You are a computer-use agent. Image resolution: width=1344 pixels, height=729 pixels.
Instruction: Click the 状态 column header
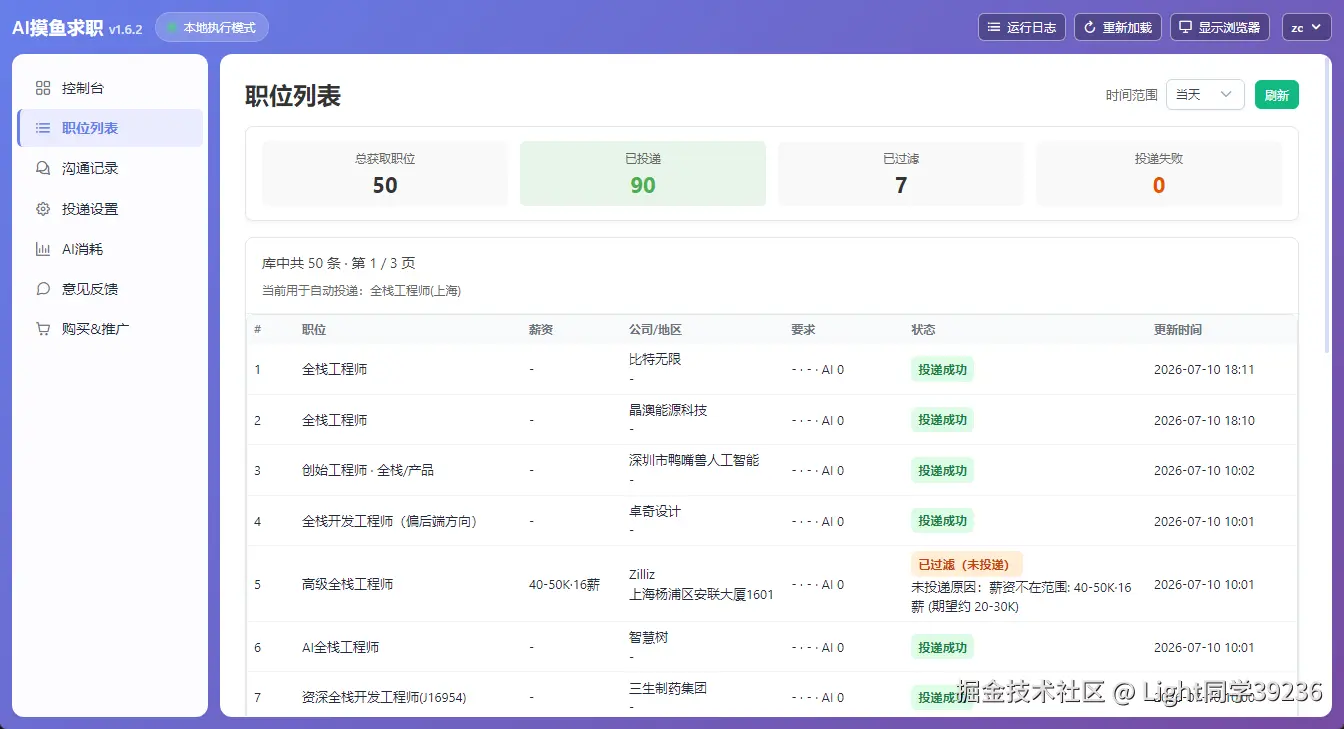[x=923, y=330]
